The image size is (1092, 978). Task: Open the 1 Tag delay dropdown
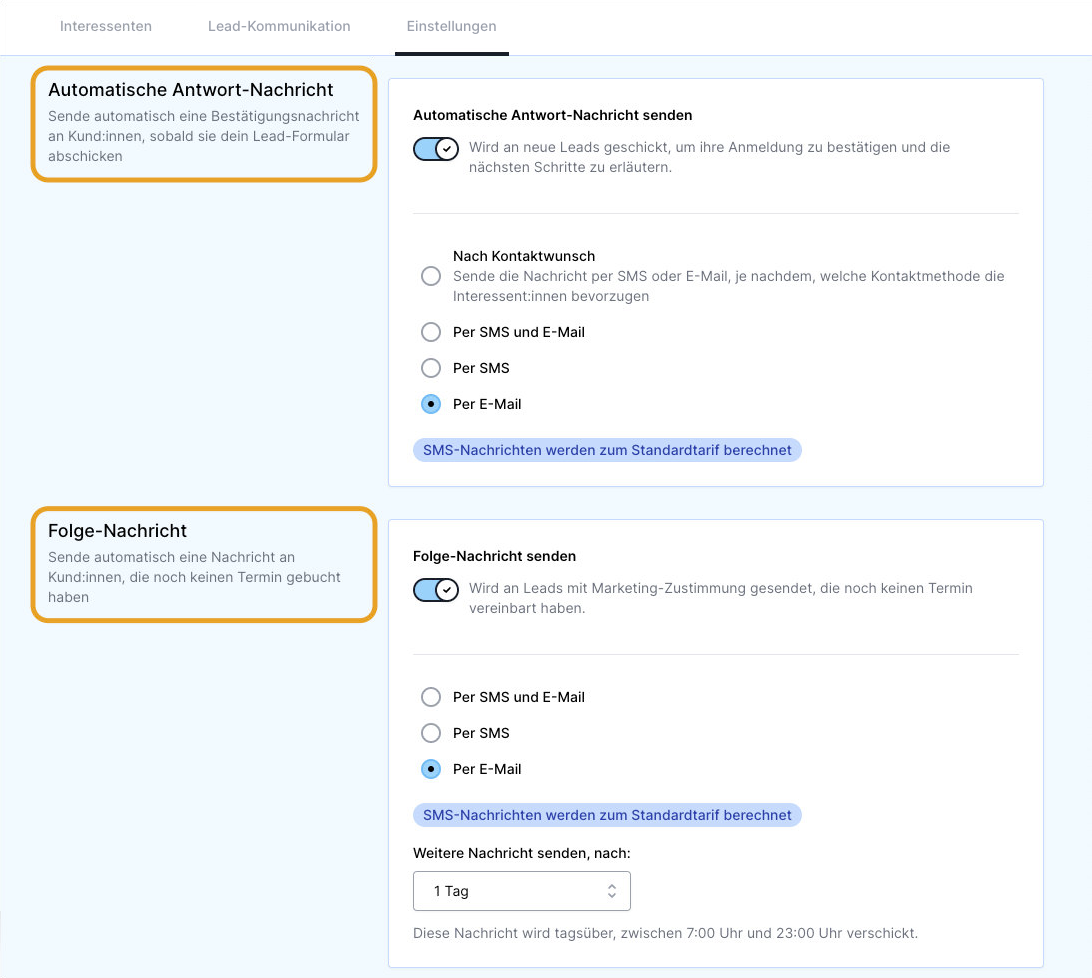(522, 891)
